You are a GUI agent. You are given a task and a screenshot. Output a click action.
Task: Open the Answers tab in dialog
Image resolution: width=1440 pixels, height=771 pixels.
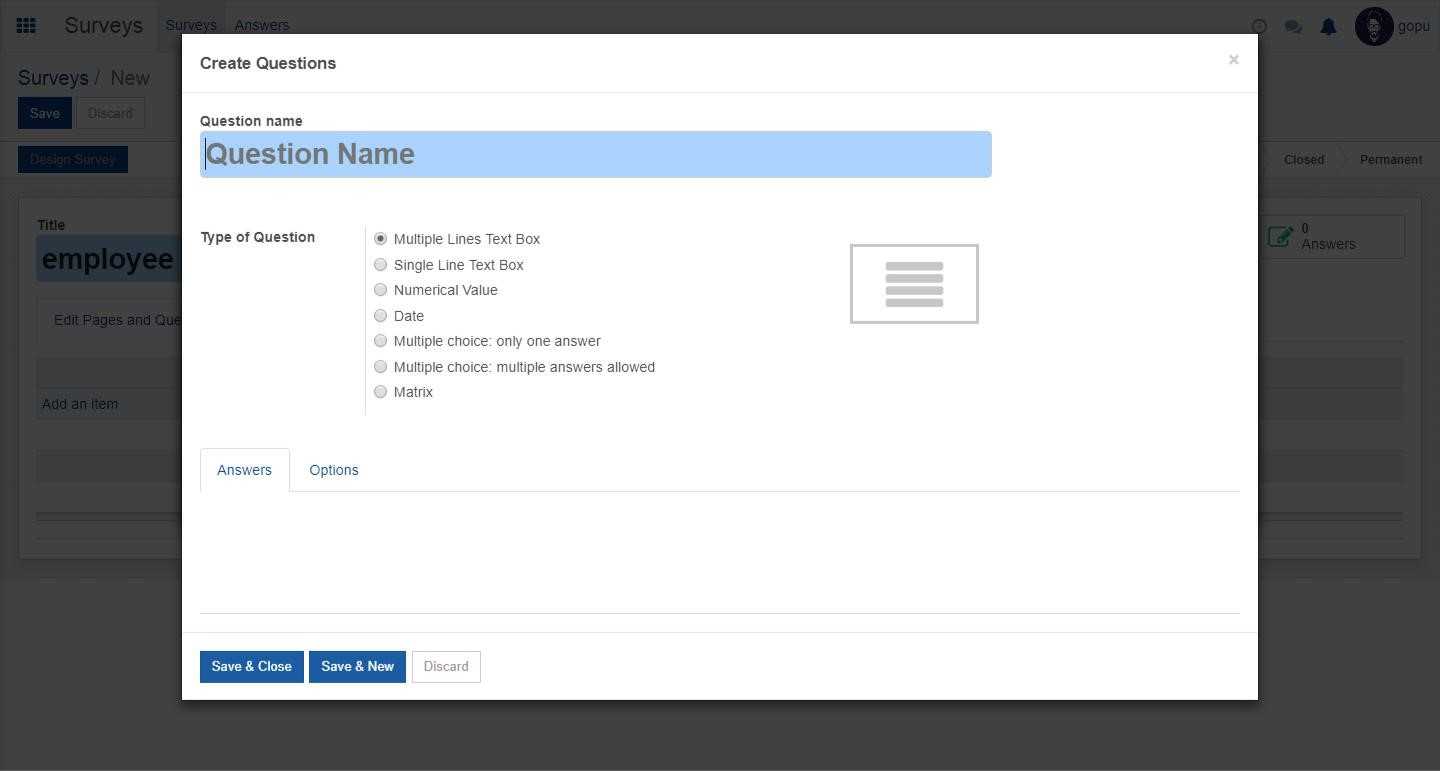tap(244, 470)
